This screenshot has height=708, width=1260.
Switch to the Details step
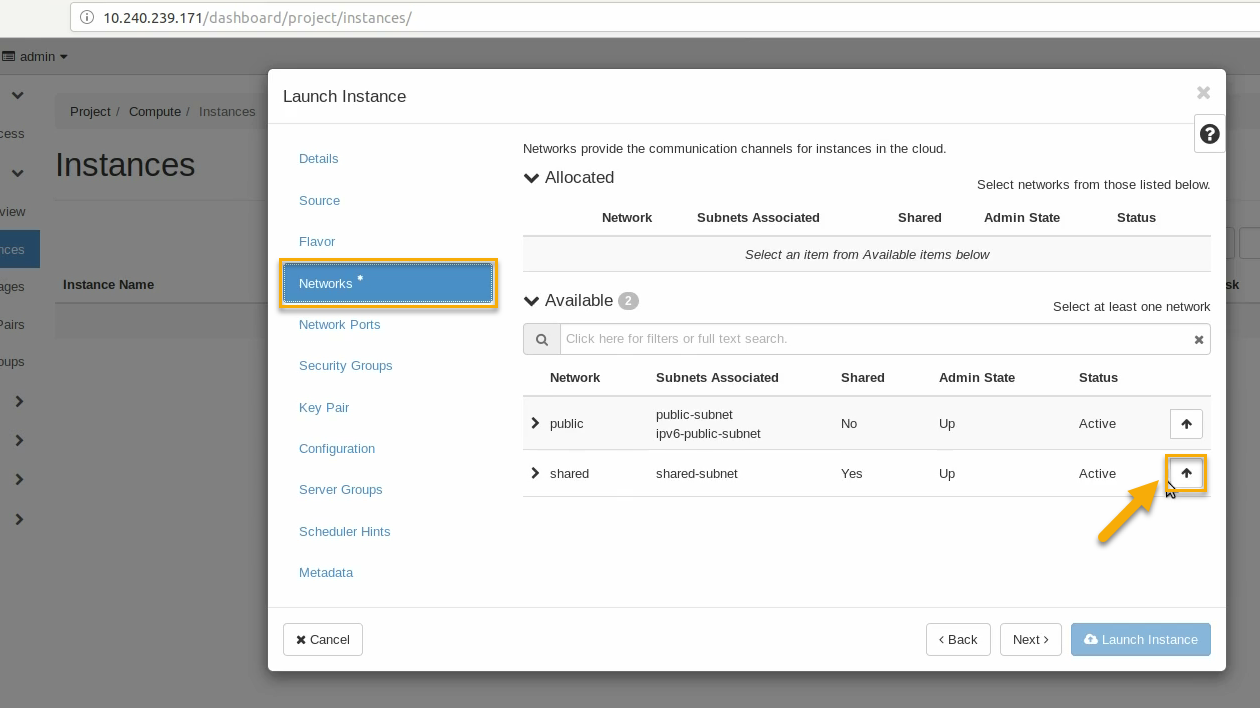[318, 159]
